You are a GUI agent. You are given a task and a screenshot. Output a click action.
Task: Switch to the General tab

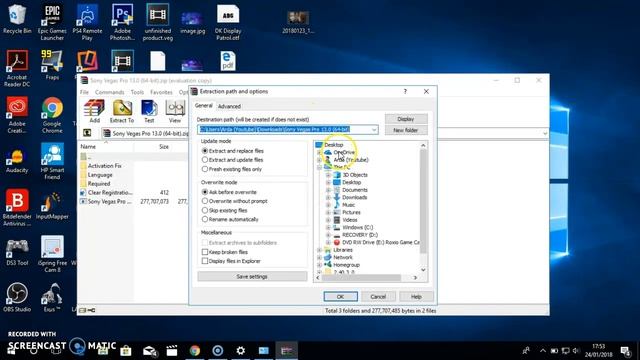[203, 105]
